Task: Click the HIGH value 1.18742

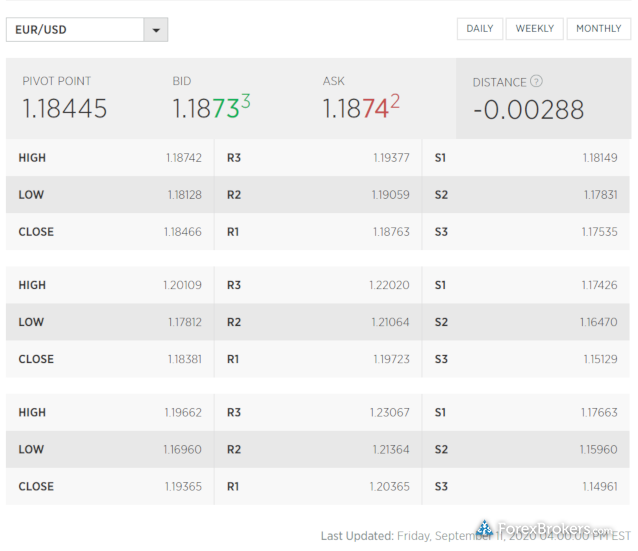Action: tap(183, 158)
